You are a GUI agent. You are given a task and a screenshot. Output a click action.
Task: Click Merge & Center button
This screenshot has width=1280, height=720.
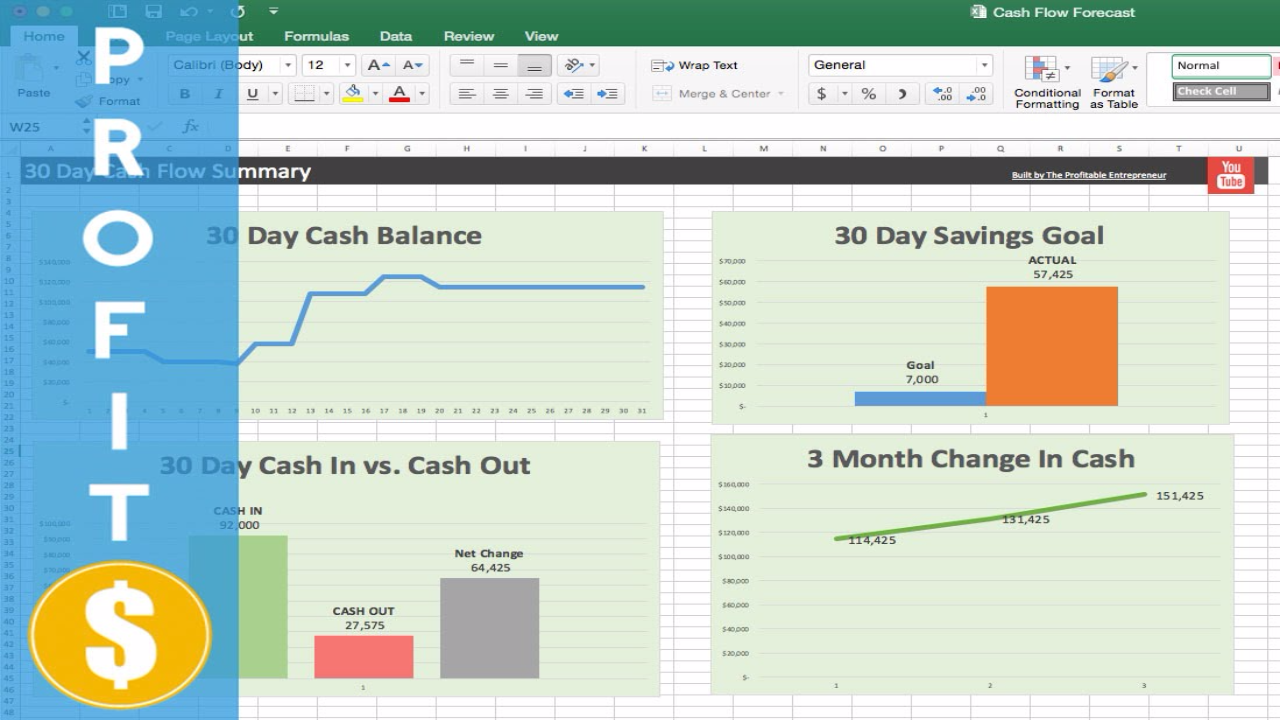click(x=718, y=93)
